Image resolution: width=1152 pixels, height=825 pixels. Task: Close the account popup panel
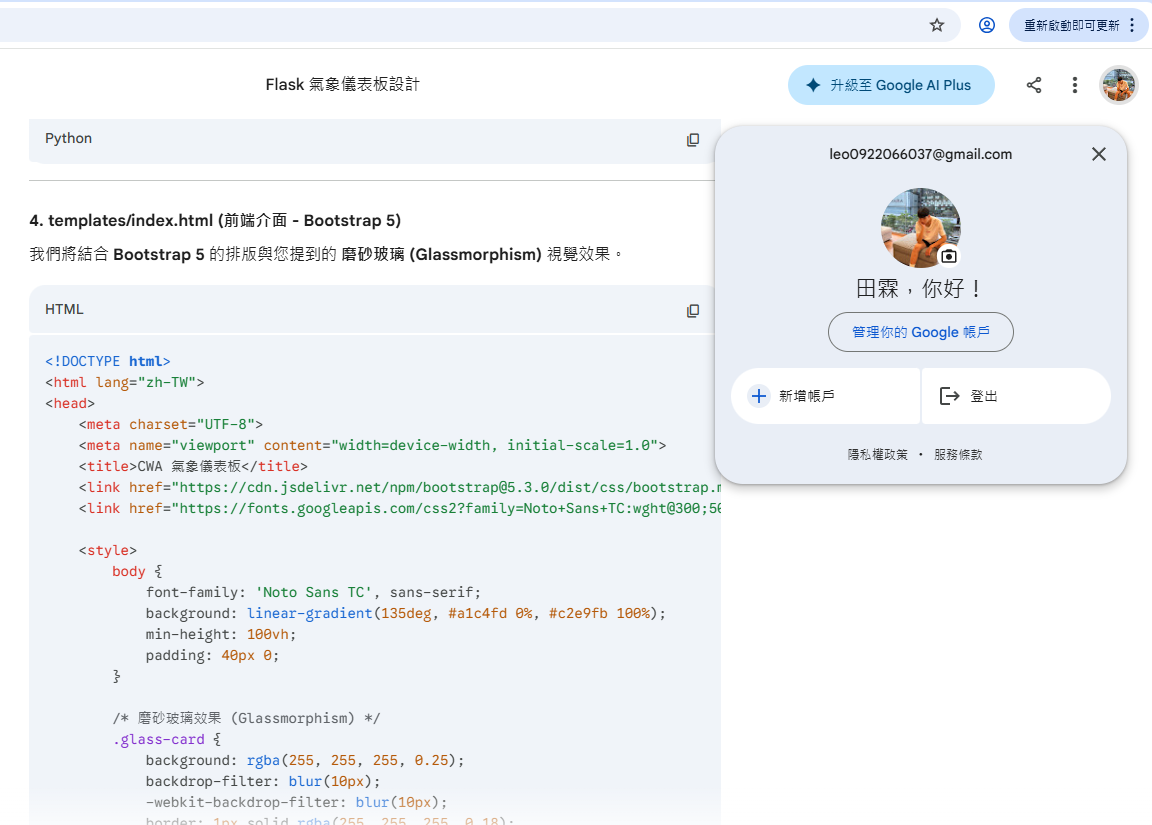click(x=1099, y=154)
